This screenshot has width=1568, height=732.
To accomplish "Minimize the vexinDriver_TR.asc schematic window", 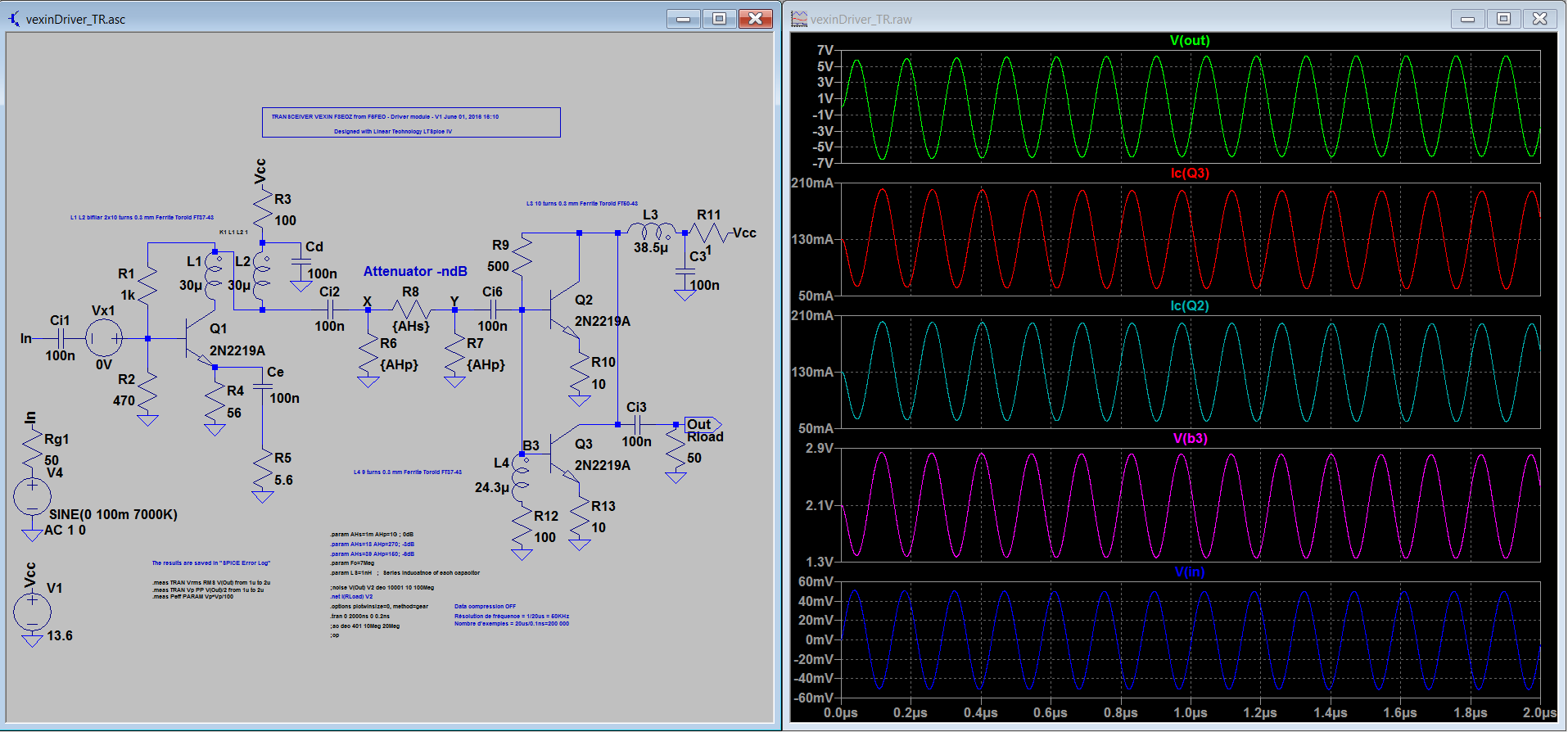I will pyautogui.click(x=683, y=19).
